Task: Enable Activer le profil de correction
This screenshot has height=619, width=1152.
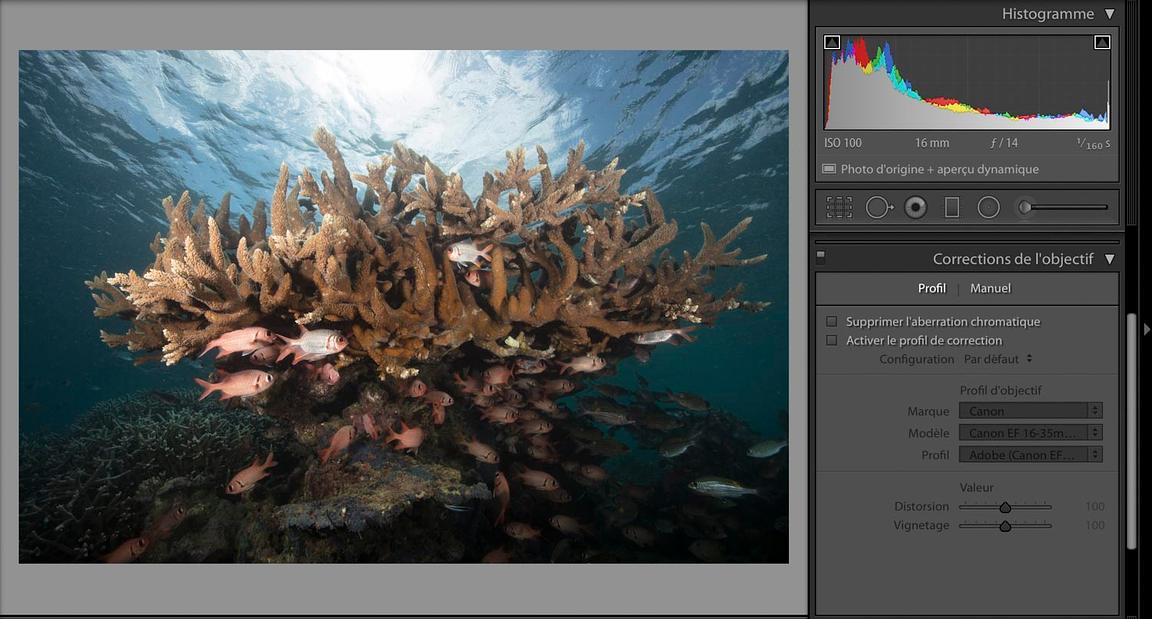Action: click(x=832, y=341)
